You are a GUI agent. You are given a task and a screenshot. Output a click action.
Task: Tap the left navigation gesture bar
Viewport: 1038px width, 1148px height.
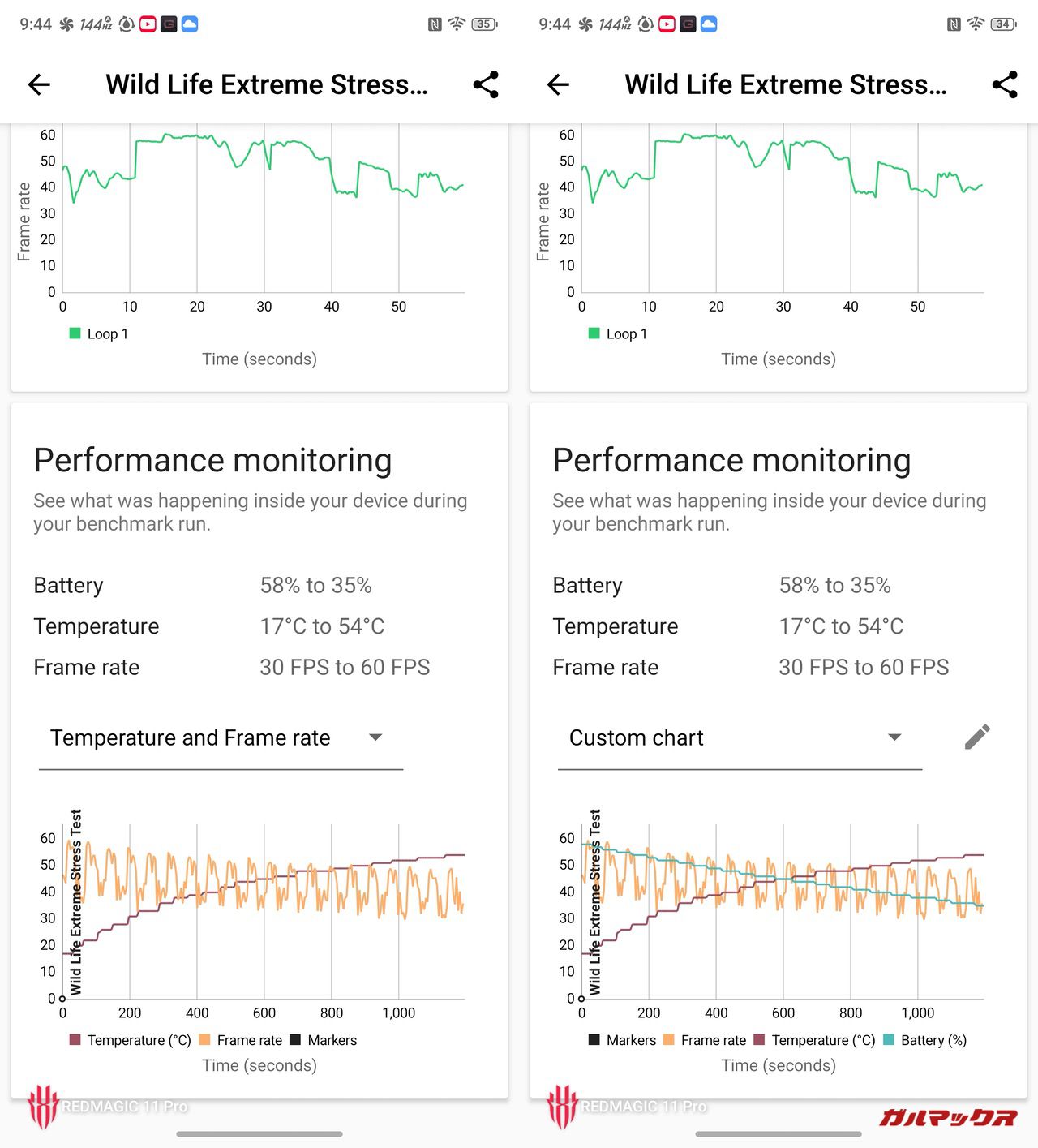click(x=259, y=1133)
